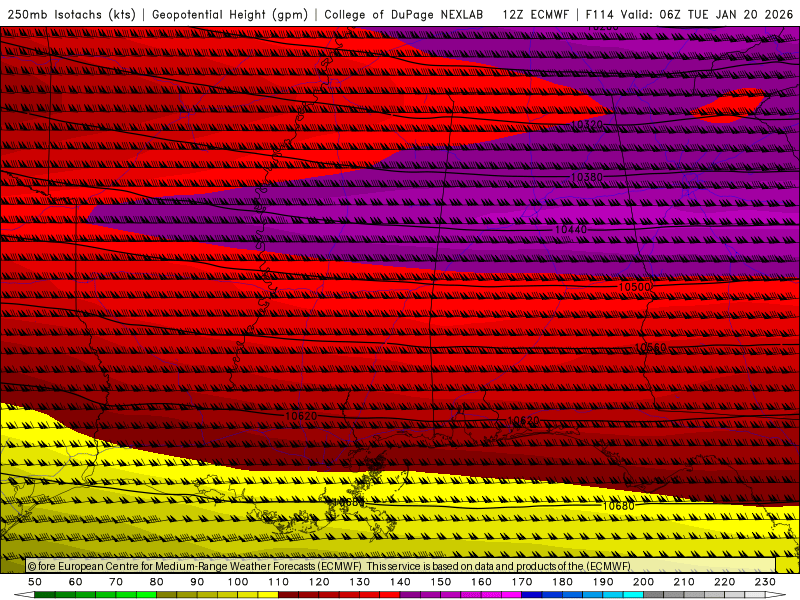
Task: Click the 80 value on the color scale
Action: (157, 582)
